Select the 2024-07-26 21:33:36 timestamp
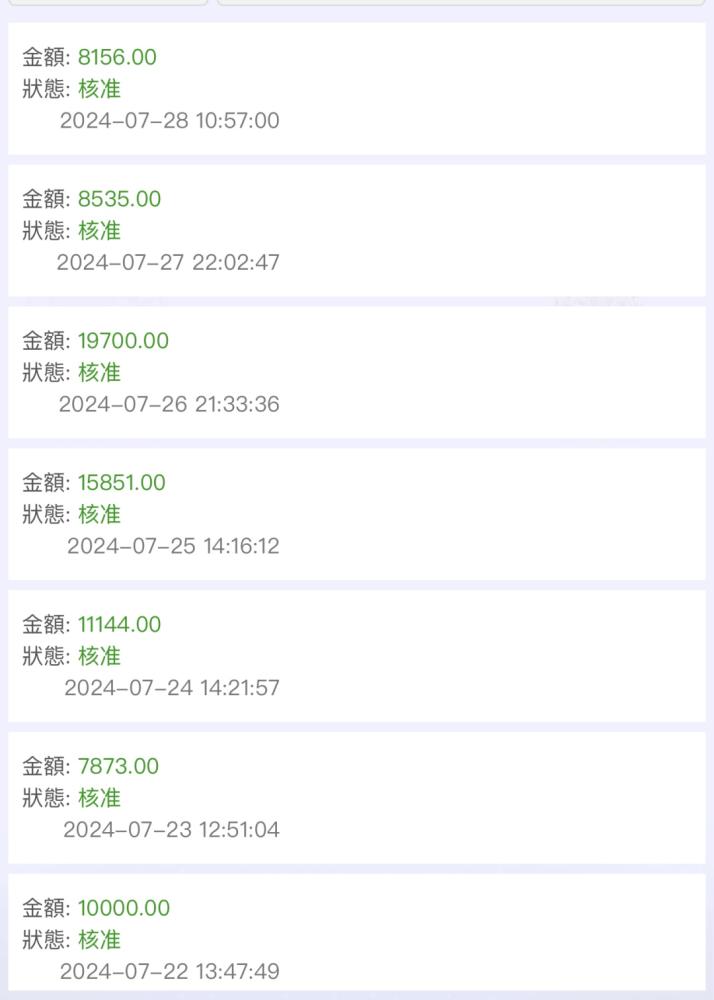Screen dimensions: 714x1000 (x=169, y=404)
